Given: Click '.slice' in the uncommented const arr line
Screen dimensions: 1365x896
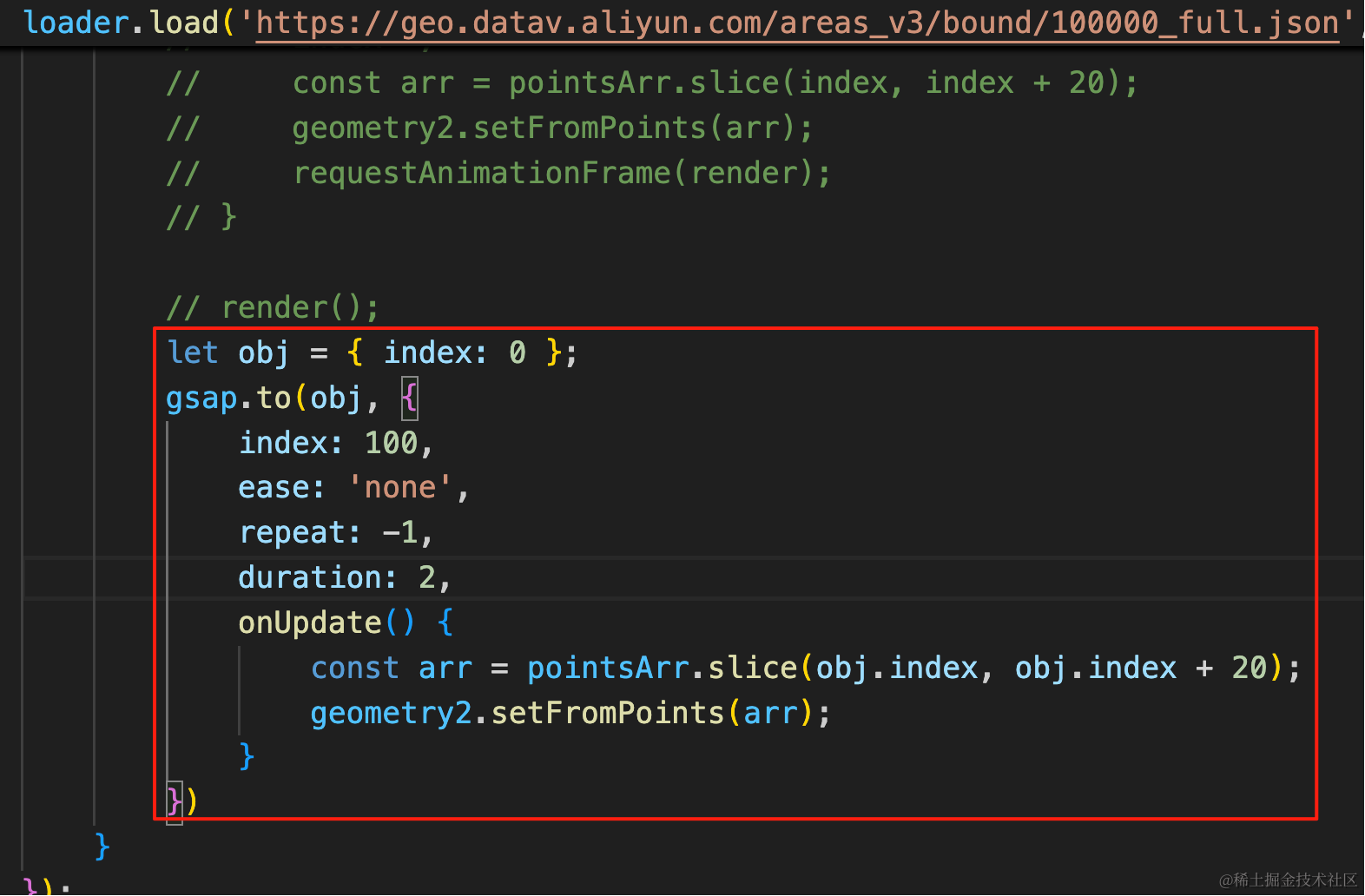Looking at the screenshot, I should click(744, 668).
